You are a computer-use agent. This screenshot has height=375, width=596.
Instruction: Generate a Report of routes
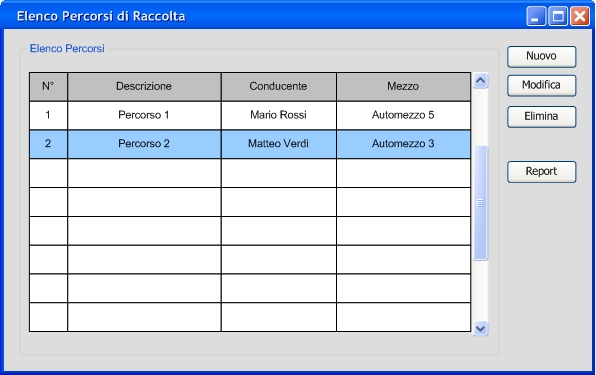click(541, 172)
